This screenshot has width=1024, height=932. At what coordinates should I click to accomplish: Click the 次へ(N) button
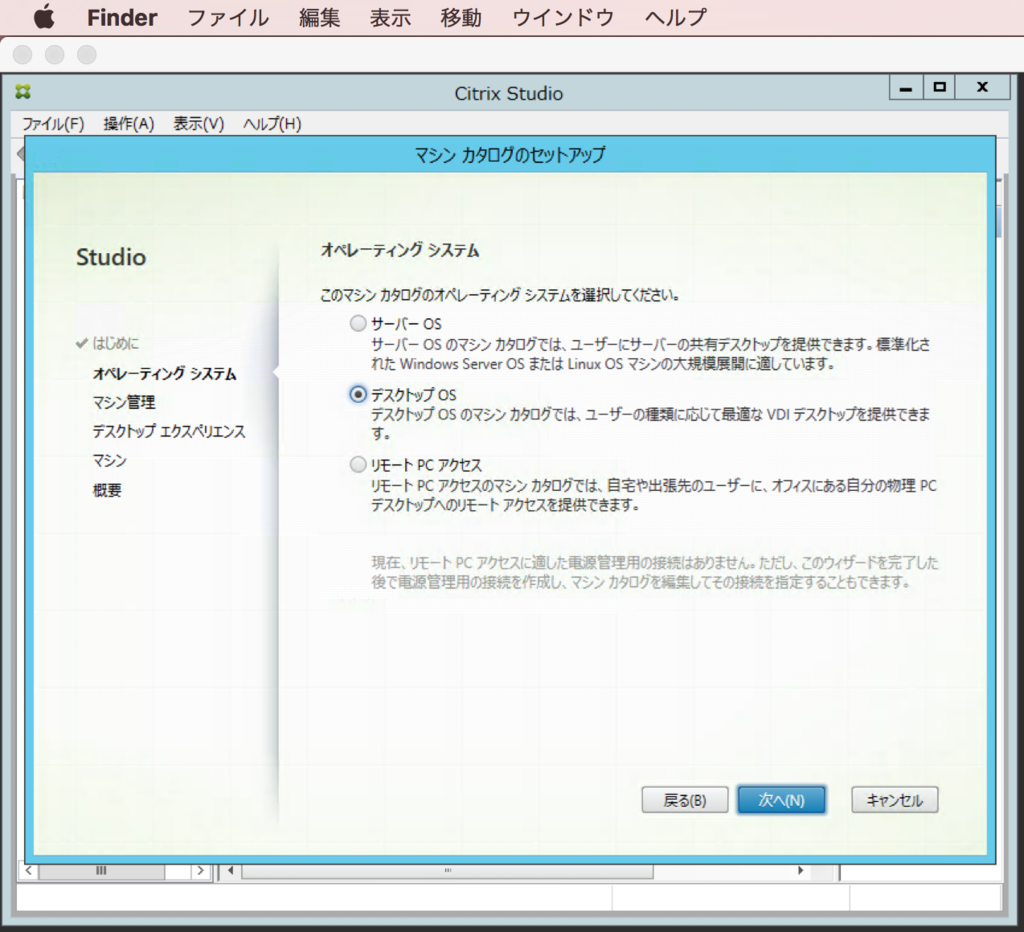(x=781, y=800)
